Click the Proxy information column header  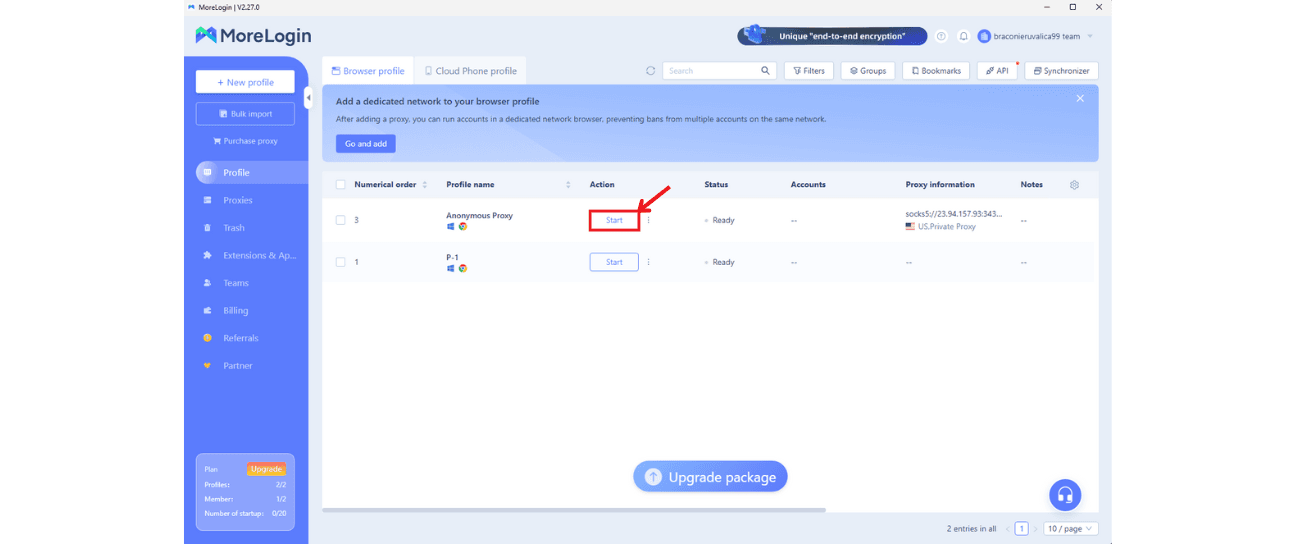940,185
